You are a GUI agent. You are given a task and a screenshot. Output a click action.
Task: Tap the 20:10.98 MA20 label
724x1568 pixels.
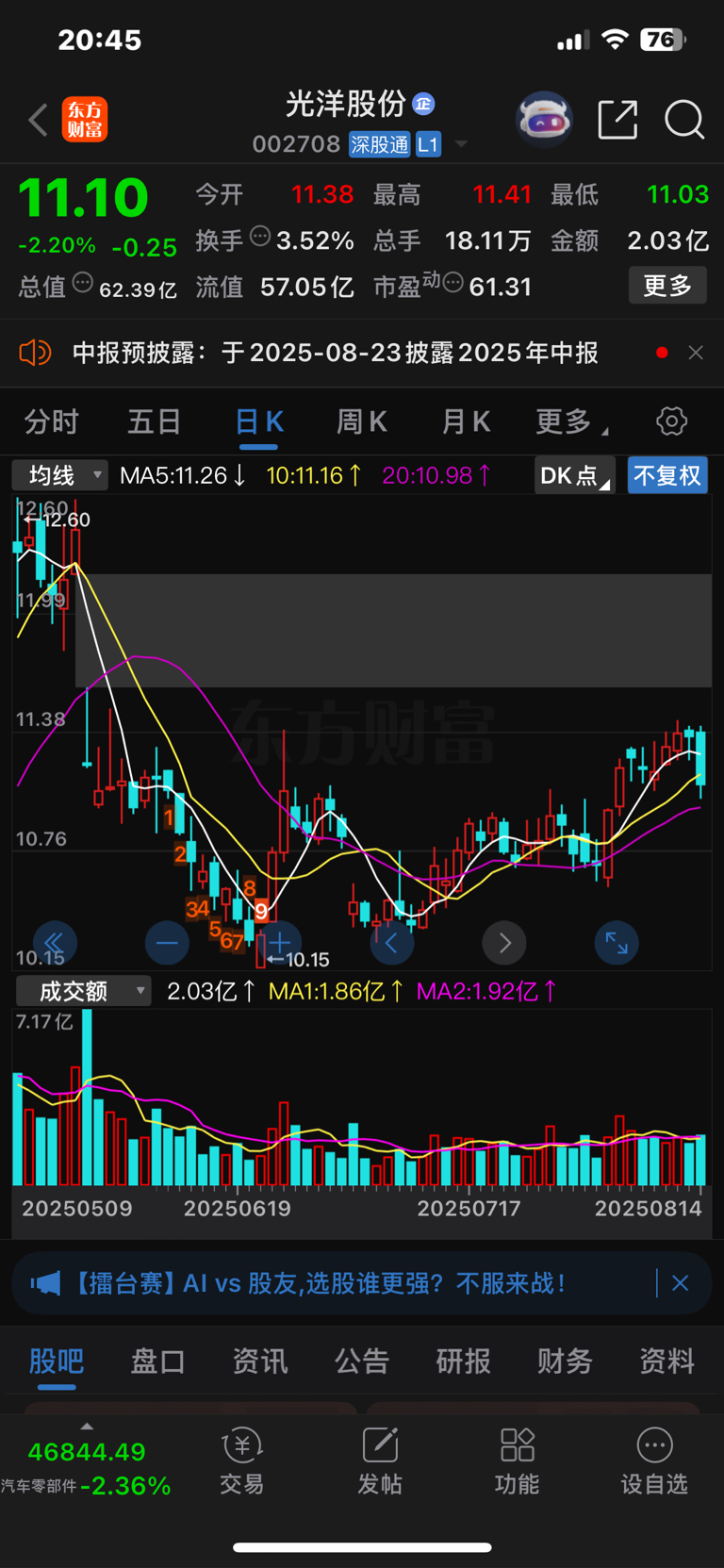436,475
